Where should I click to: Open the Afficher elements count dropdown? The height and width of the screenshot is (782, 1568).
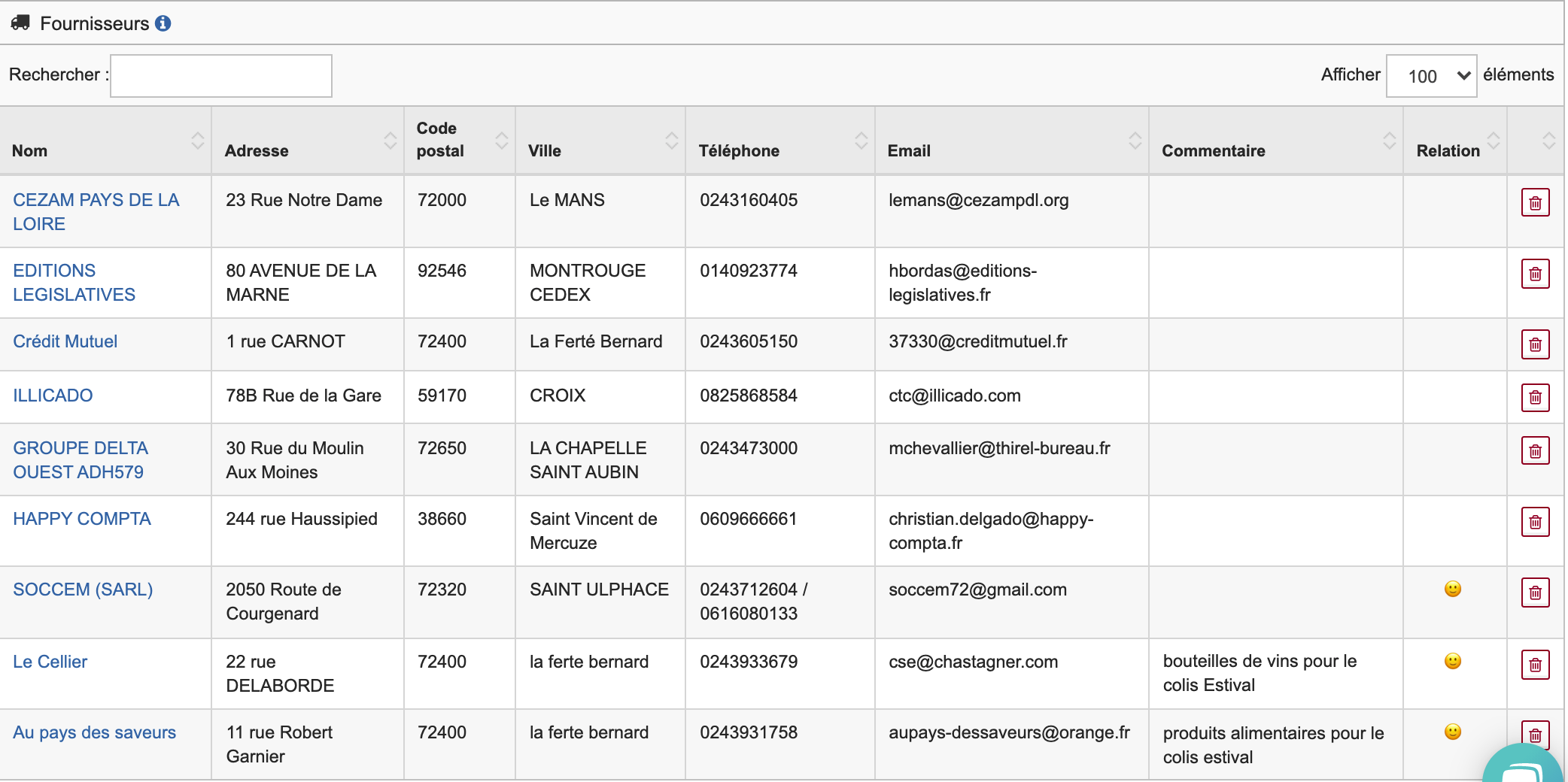pyautogui.click(x=1430, y=76)
